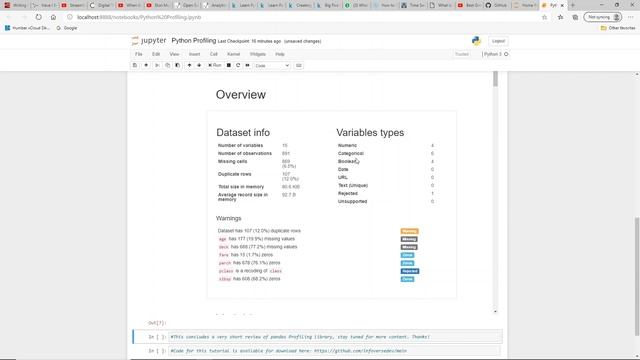This screenshot has height=360, width=640.
Task: Open the Humber bookmark
Action: pos(27,28)
